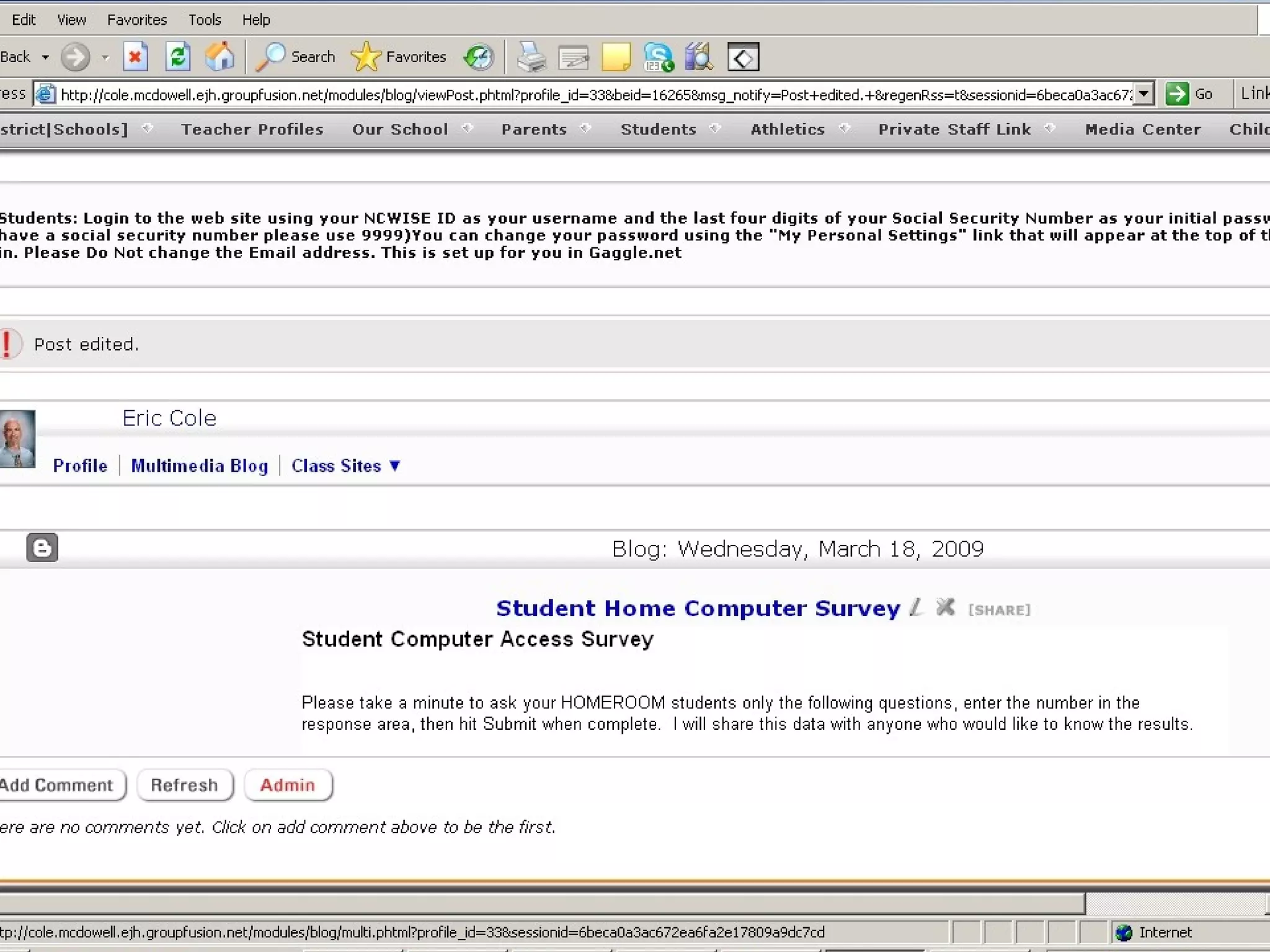Open the Back button history dropdown arrow
1270x952 pixels.
(45, 57)
